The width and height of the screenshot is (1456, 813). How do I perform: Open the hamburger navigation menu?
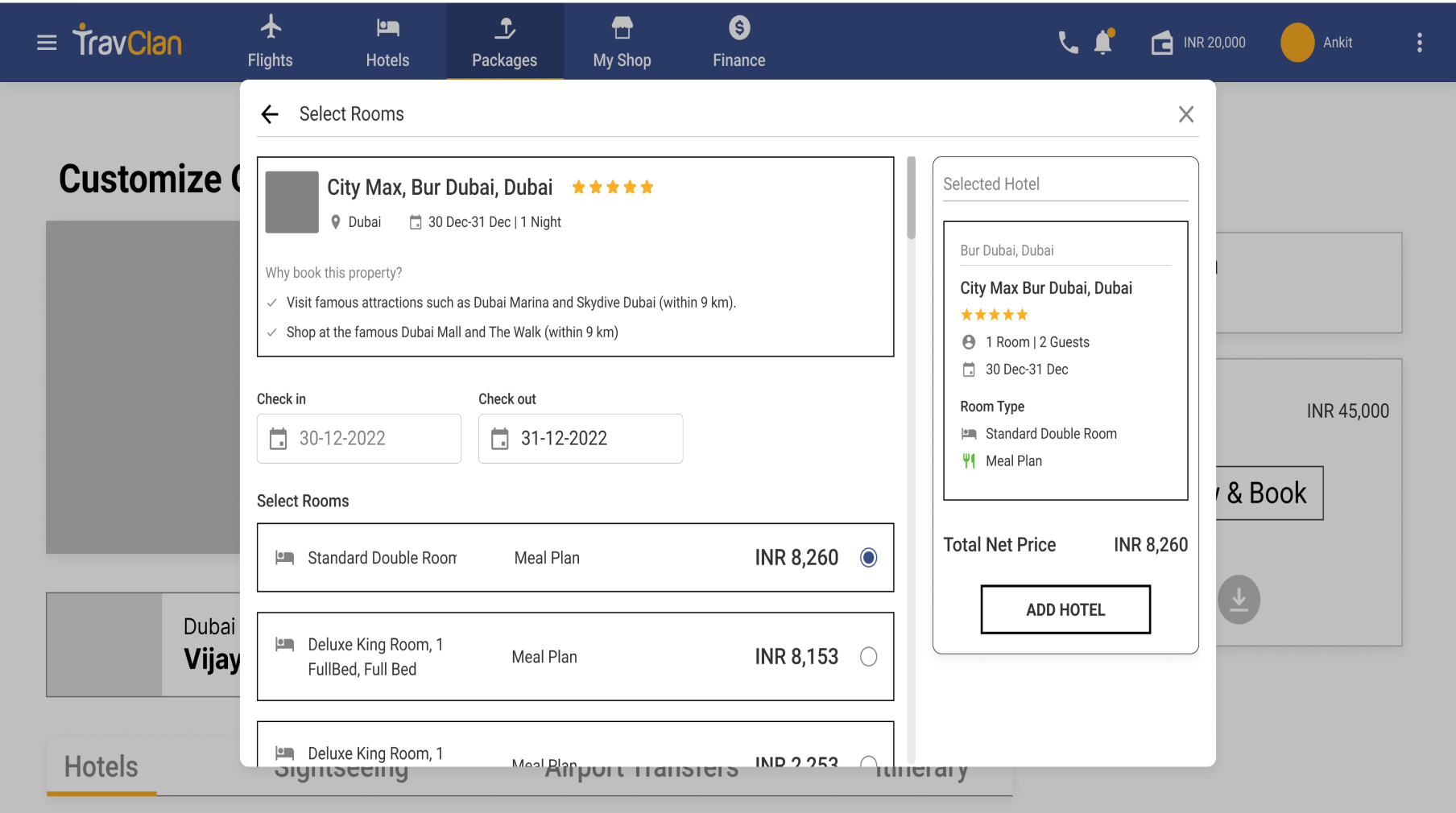point(47,43)
